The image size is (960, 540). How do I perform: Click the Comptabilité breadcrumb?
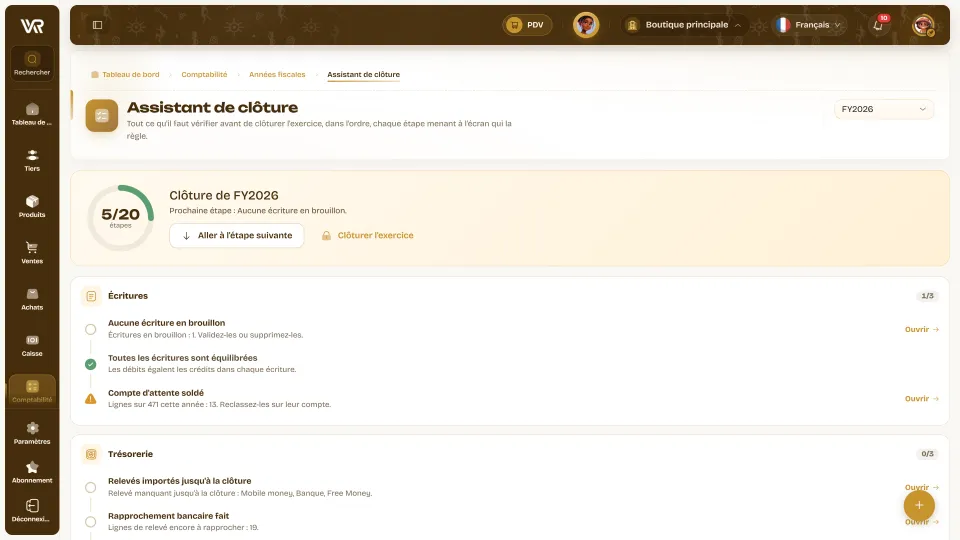(x=204, y=75)
